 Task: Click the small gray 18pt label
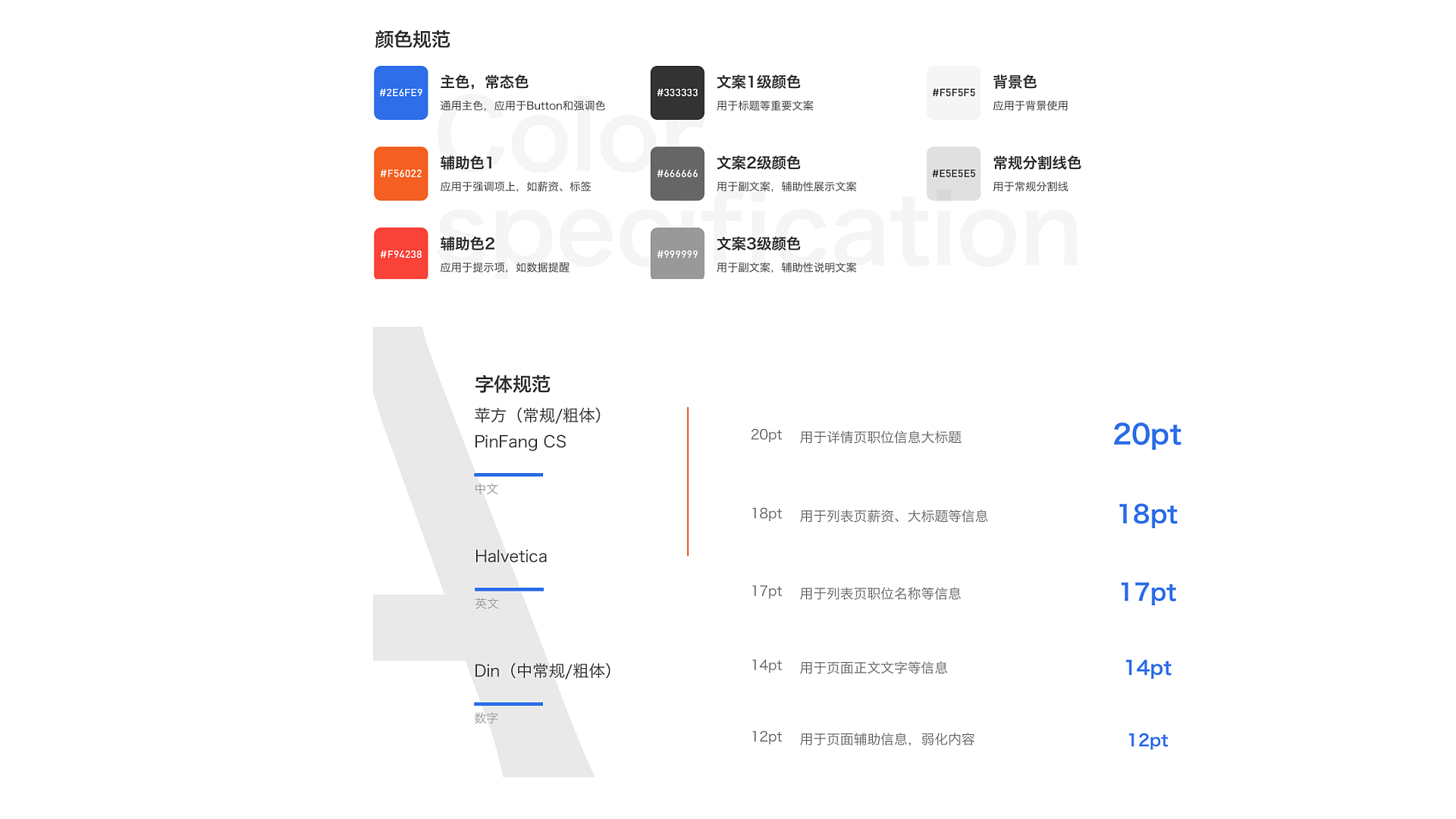tap(766, 514)
